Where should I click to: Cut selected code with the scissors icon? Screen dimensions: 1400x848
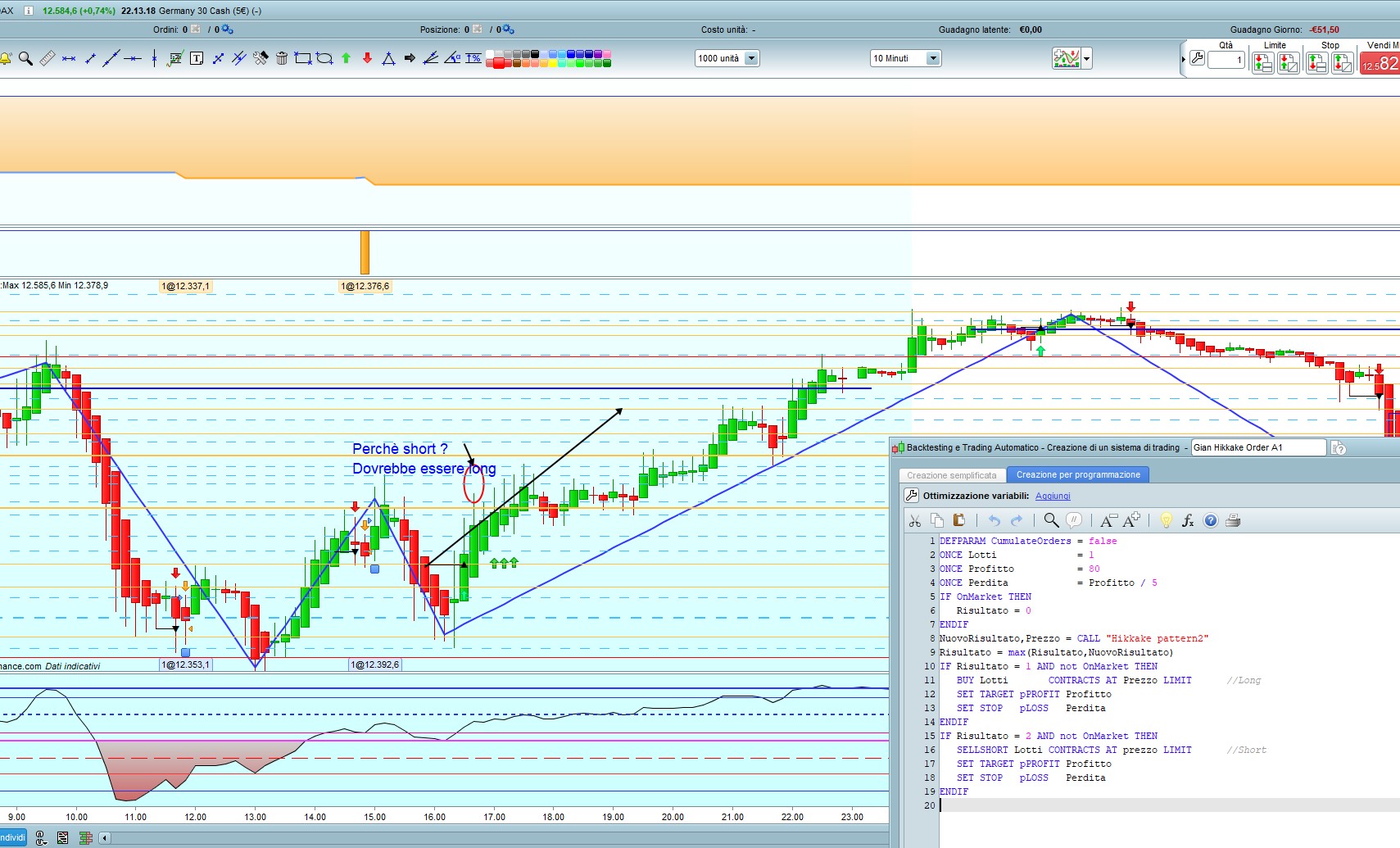915,520
